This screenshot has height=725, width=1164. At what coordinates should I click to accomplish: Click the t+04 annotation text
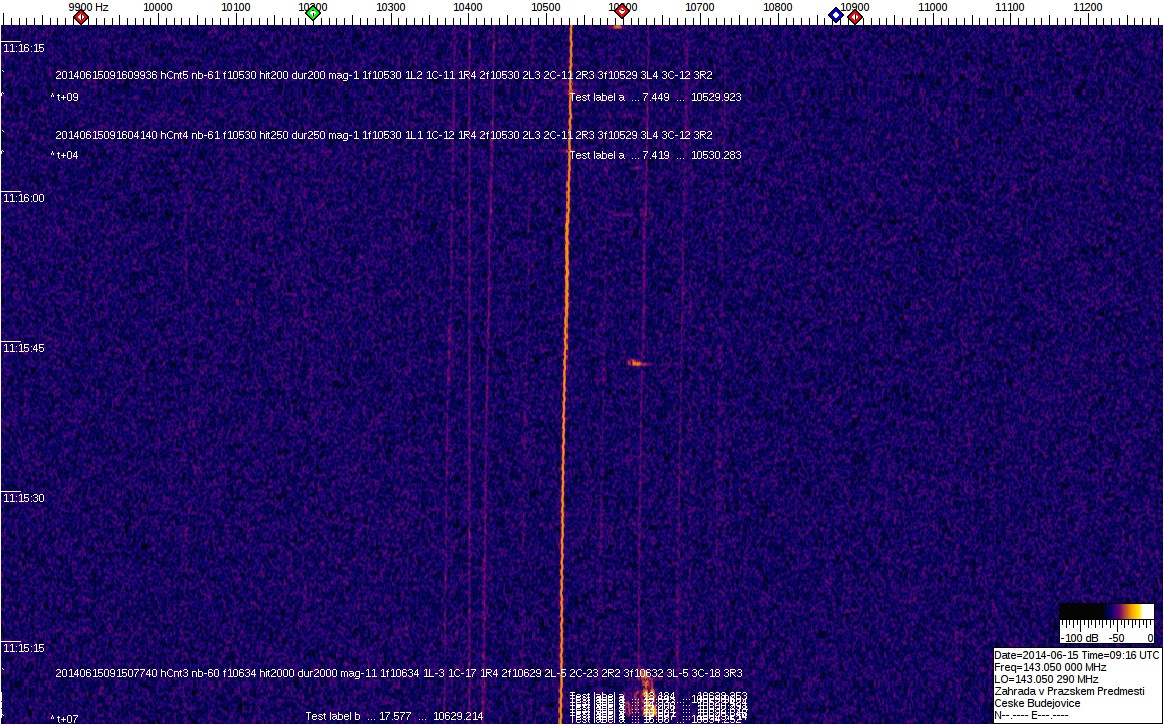(67, 156)
